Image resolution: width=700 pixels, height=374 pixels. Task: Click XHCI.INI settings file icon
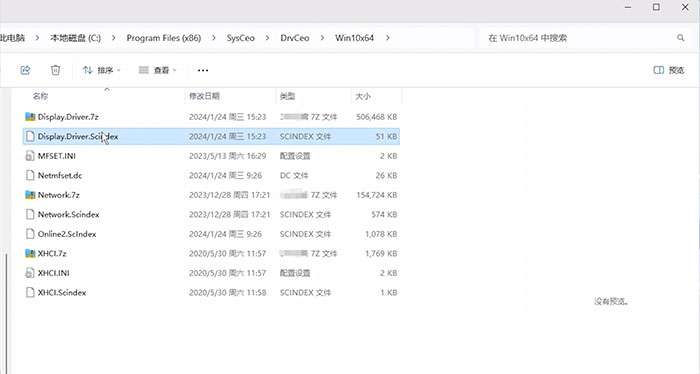[x=30, y=273]
